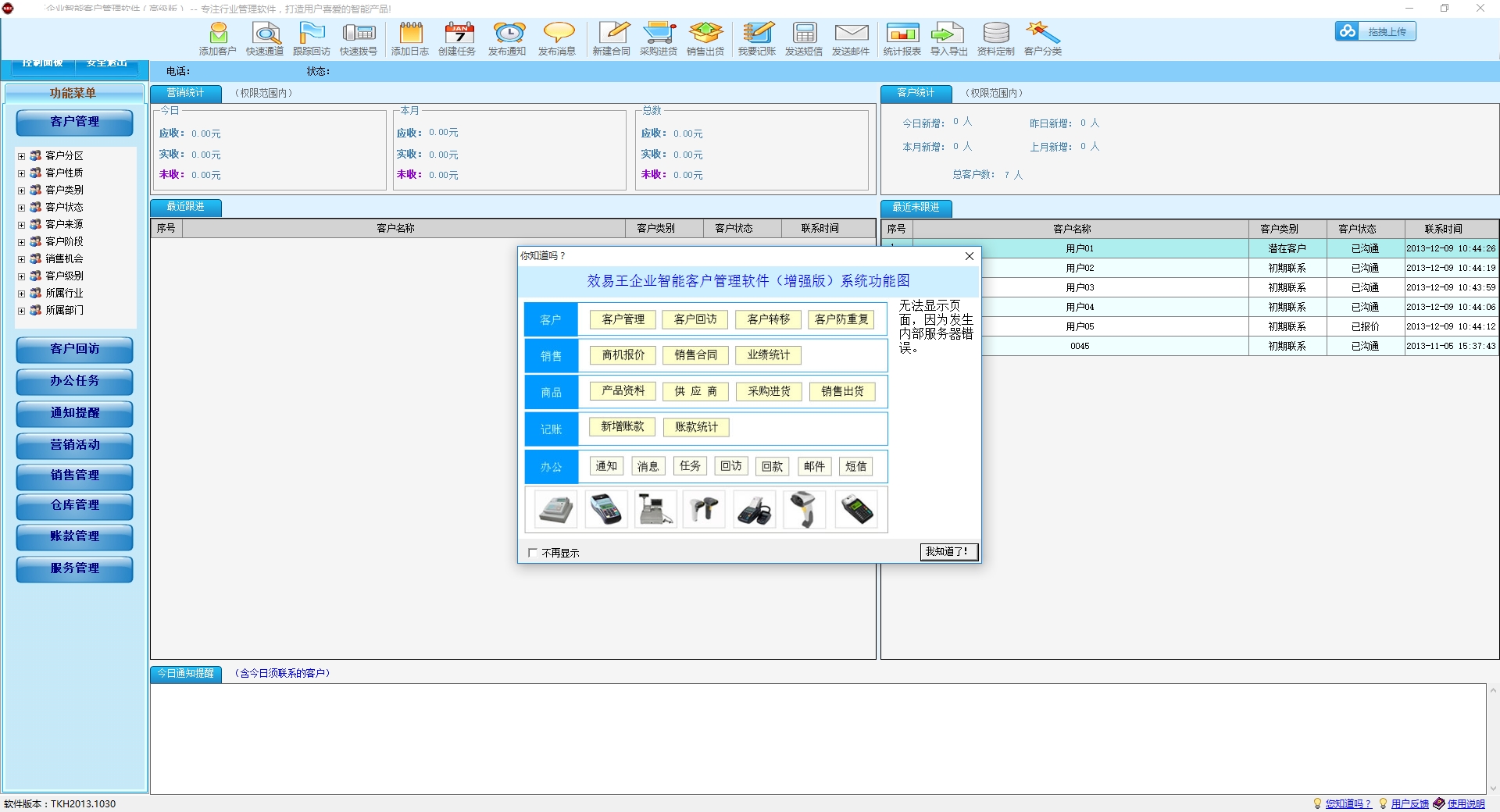This screenshot has height=812, width=1500.
Task: Select the 今日通知提醒 tab
Action: [186, 673]
